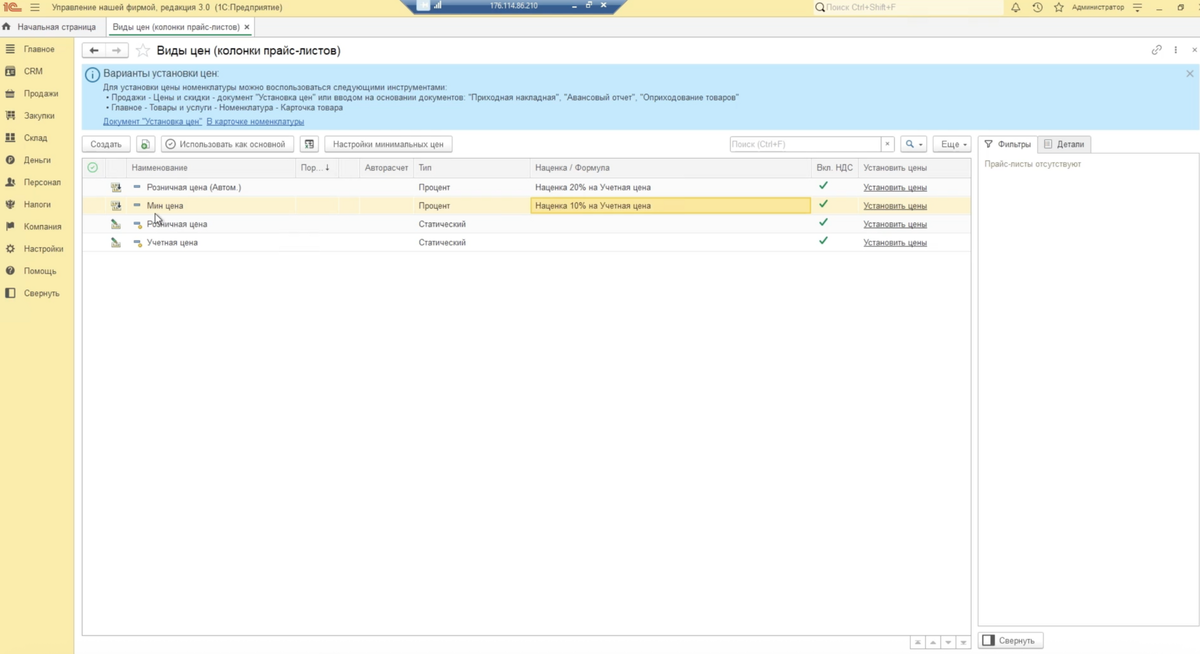Screen dimensions: 1200x654
Task: Click Установить цены link for Розничная цена (Автом.)
Action: point(895,187)
